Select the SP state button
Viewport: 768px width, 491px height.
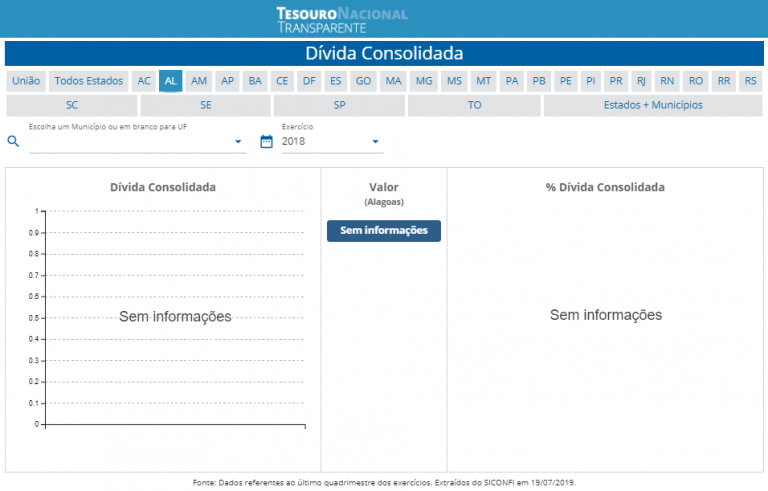coord(339,105)
